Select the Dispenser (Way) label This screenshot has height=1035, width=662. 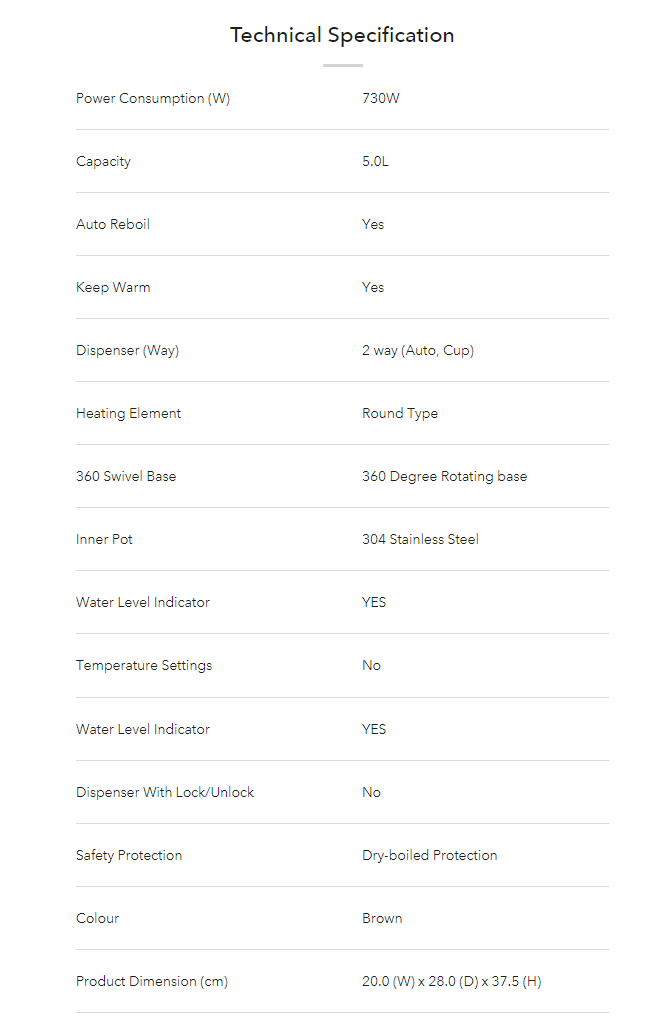tap(127, 351)
